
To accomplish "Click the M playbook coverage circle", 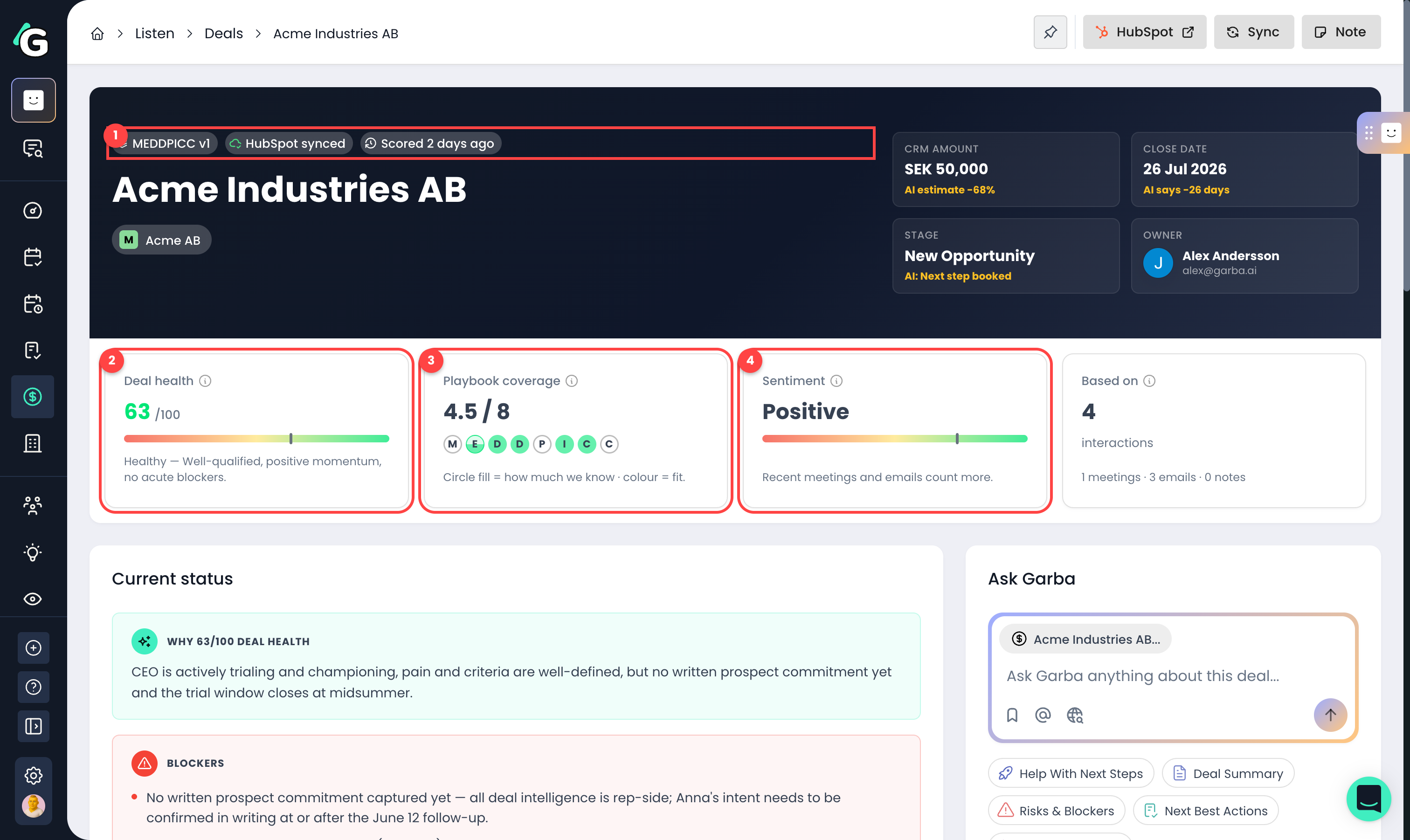I will click(452, 444).
